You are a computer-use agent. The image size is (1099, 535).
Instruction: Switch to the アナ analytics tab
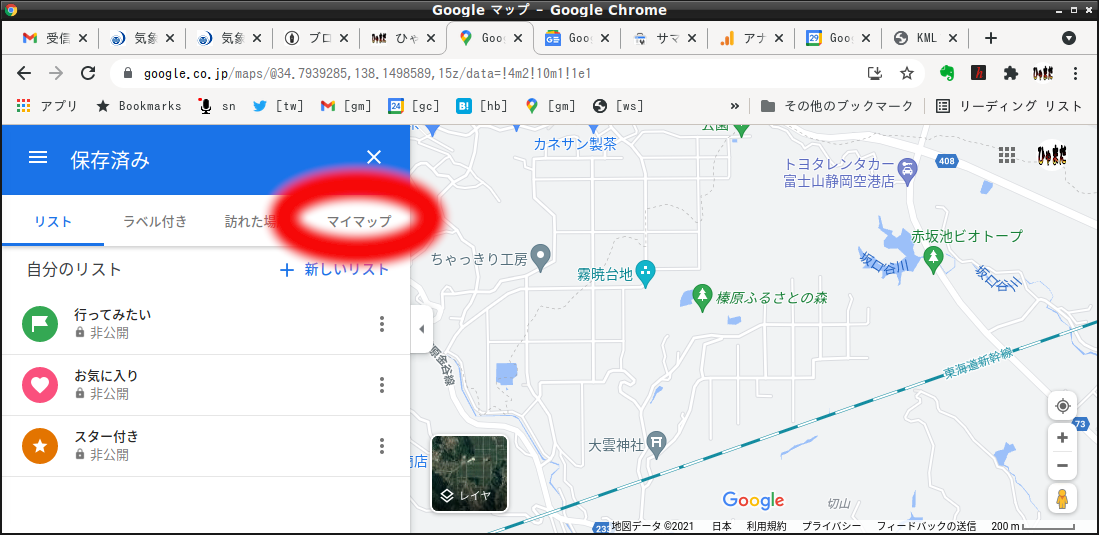pos(751,39)
